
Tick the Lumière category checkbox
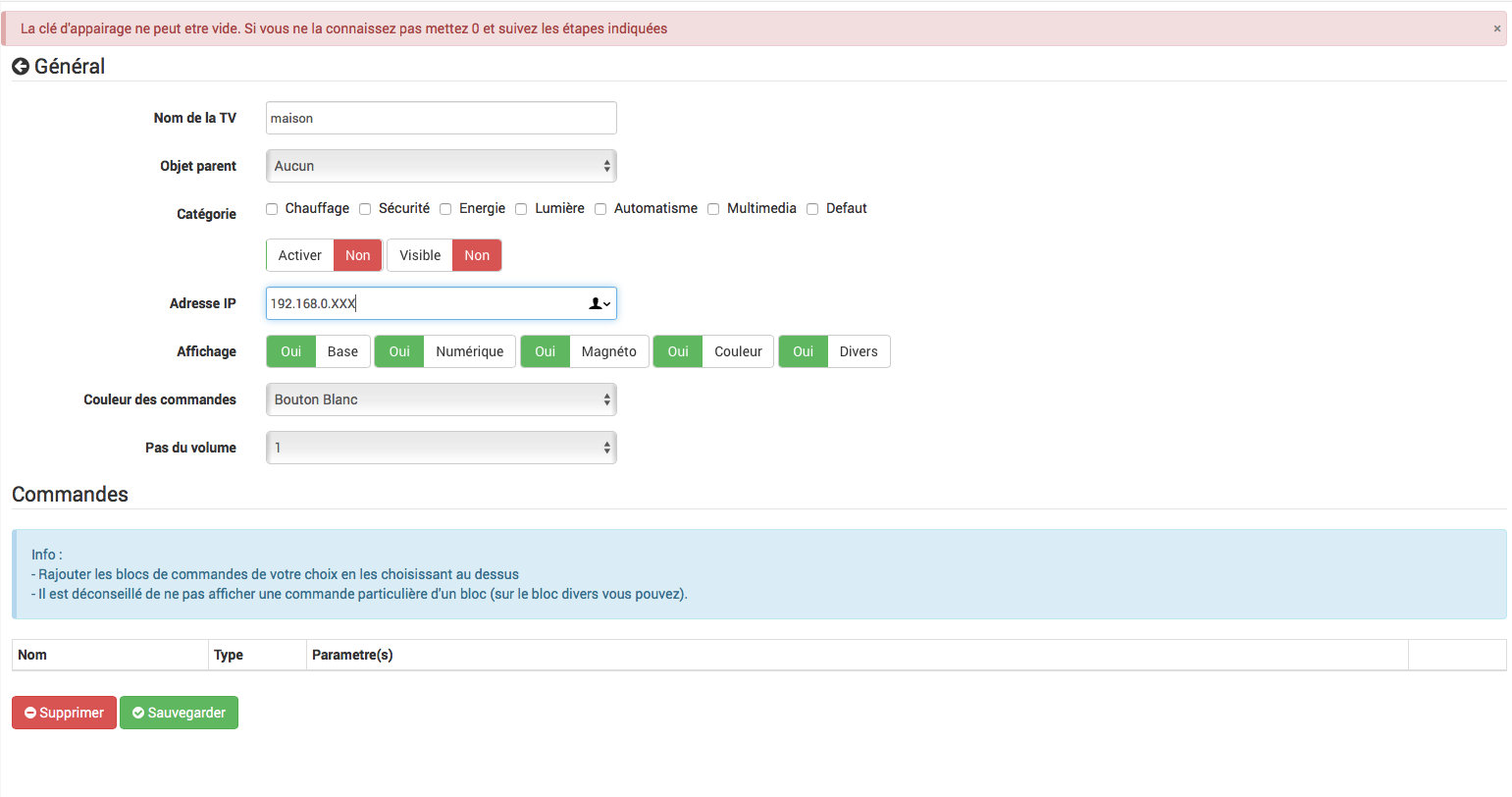point(521,209)
